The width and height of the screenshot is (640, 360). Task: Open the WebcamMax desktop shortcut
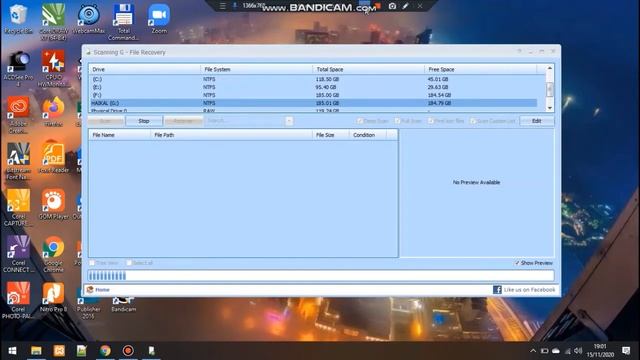(88, 19)
